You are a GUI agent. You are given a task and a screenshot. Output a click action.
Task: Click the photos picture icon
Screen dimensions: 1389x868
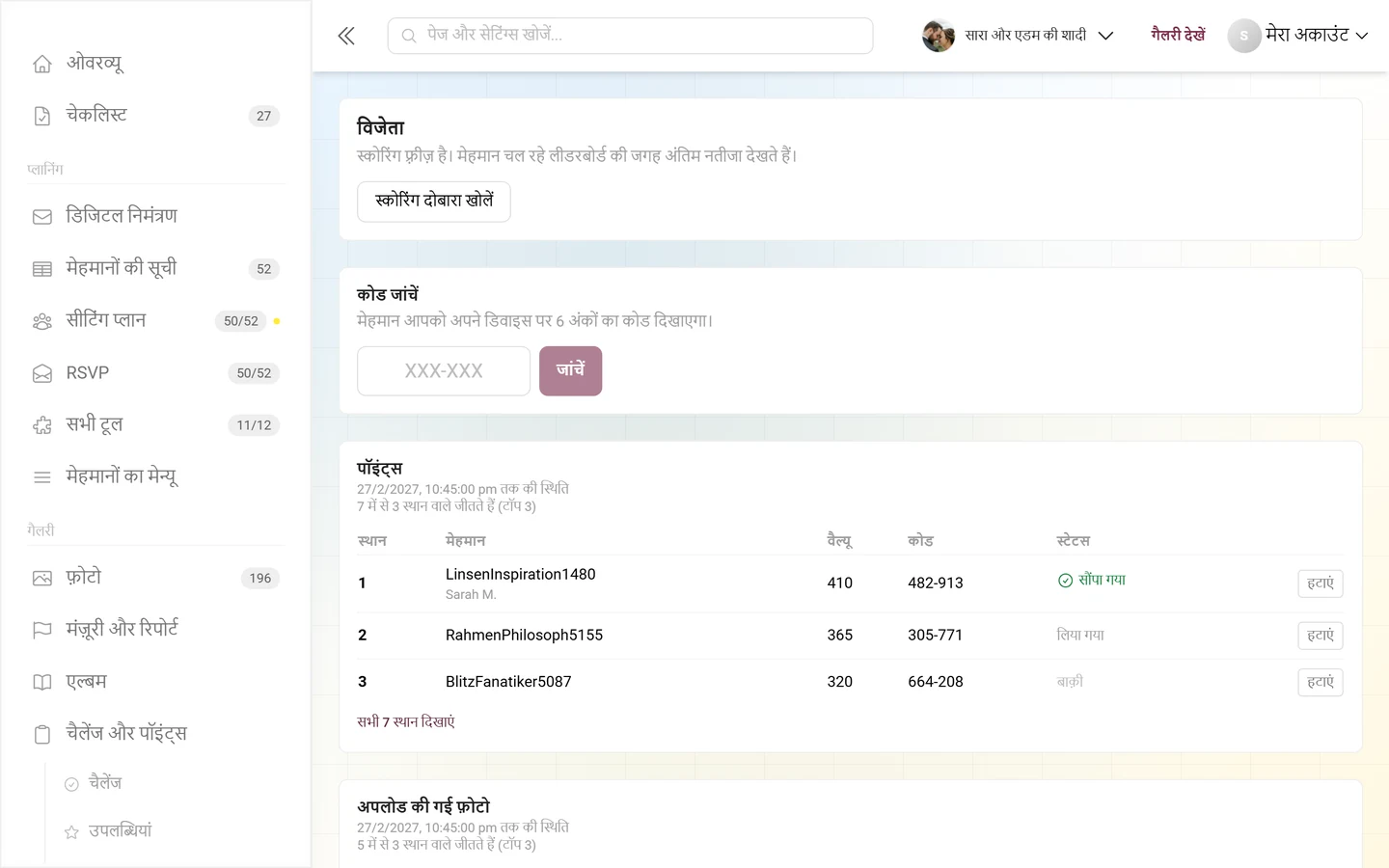[x=42, y=579]
